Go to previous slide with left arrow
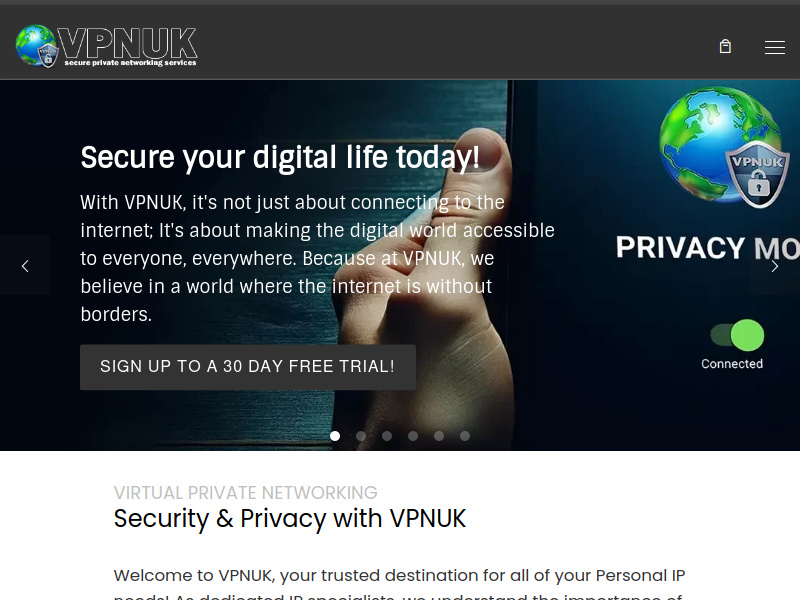 point(25,266)
